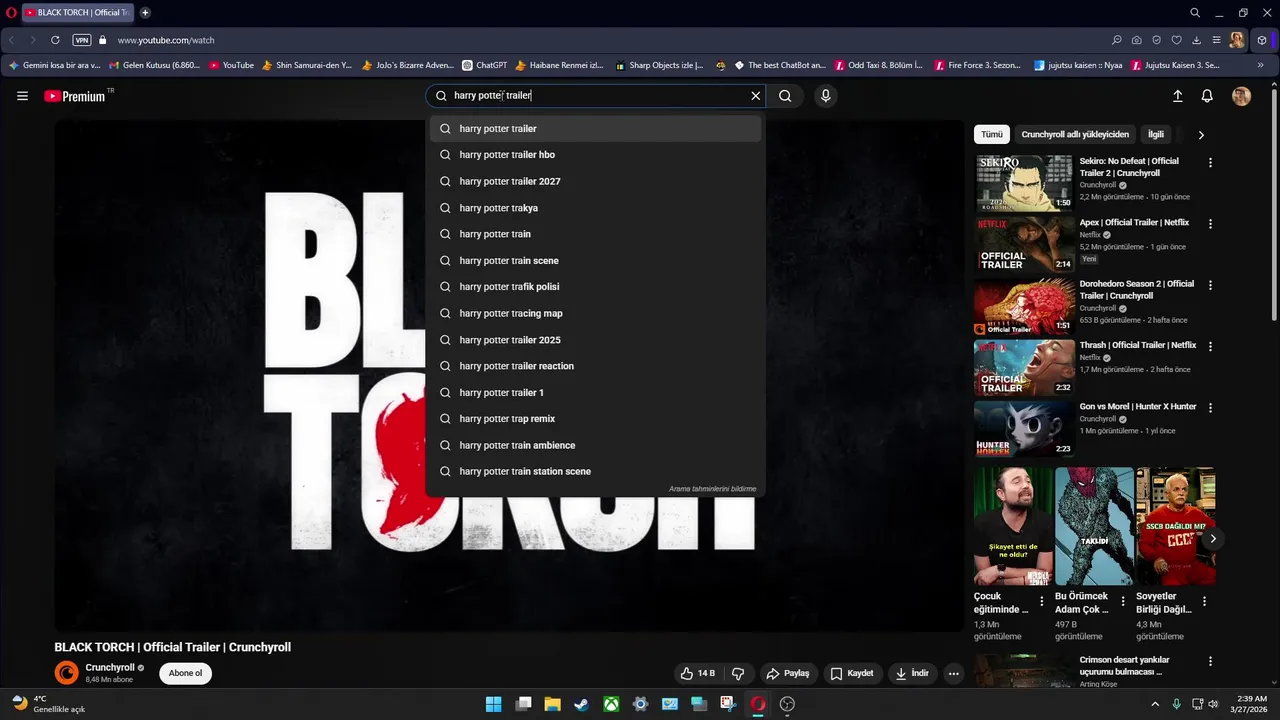This screenshot has width=1280, height=720.
Task: Open weather widget Genellikle açık
Action: click(x=48, y=704)
